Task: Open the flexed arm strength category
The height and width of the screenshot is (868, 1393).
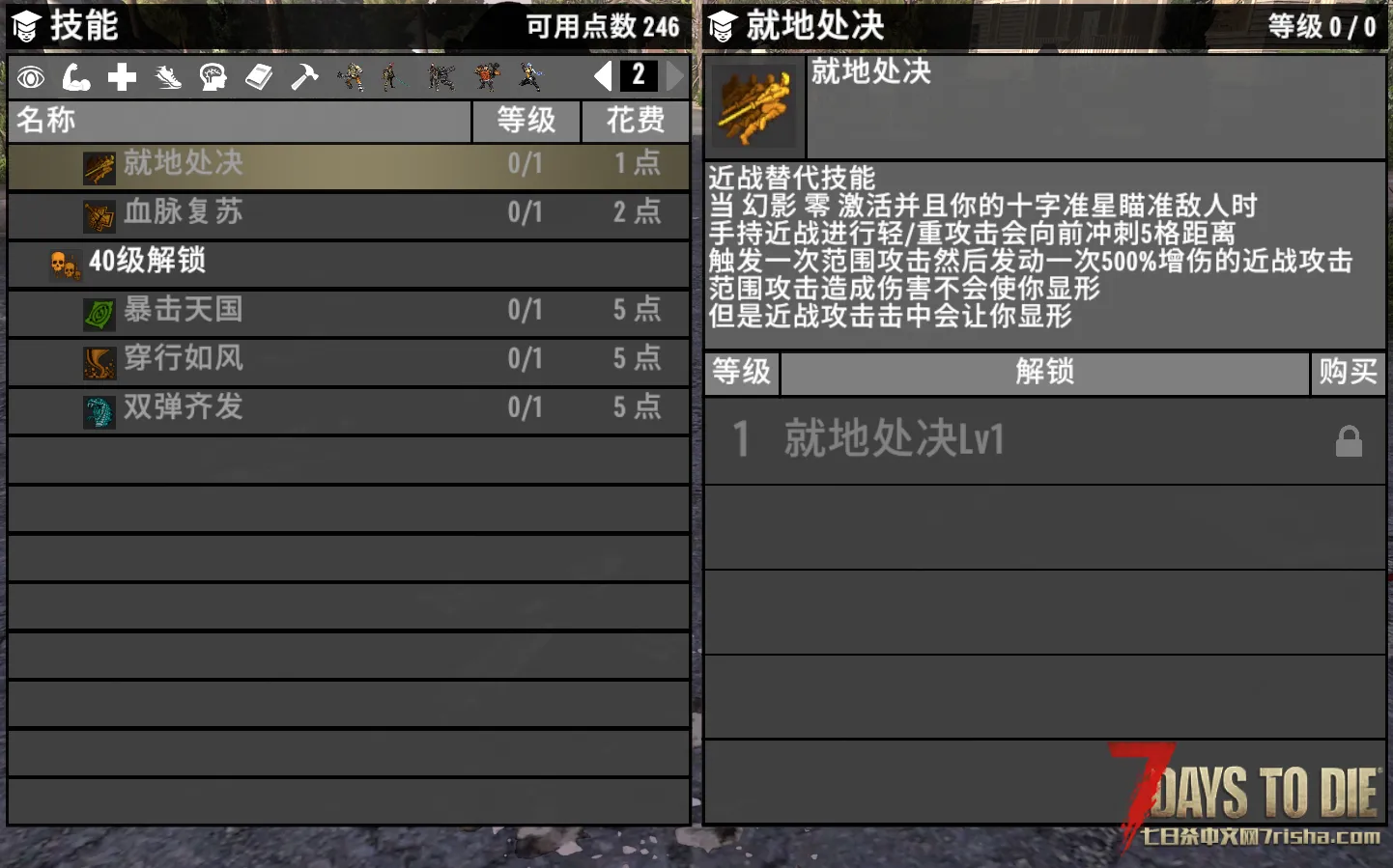Action: coord(76,77)
